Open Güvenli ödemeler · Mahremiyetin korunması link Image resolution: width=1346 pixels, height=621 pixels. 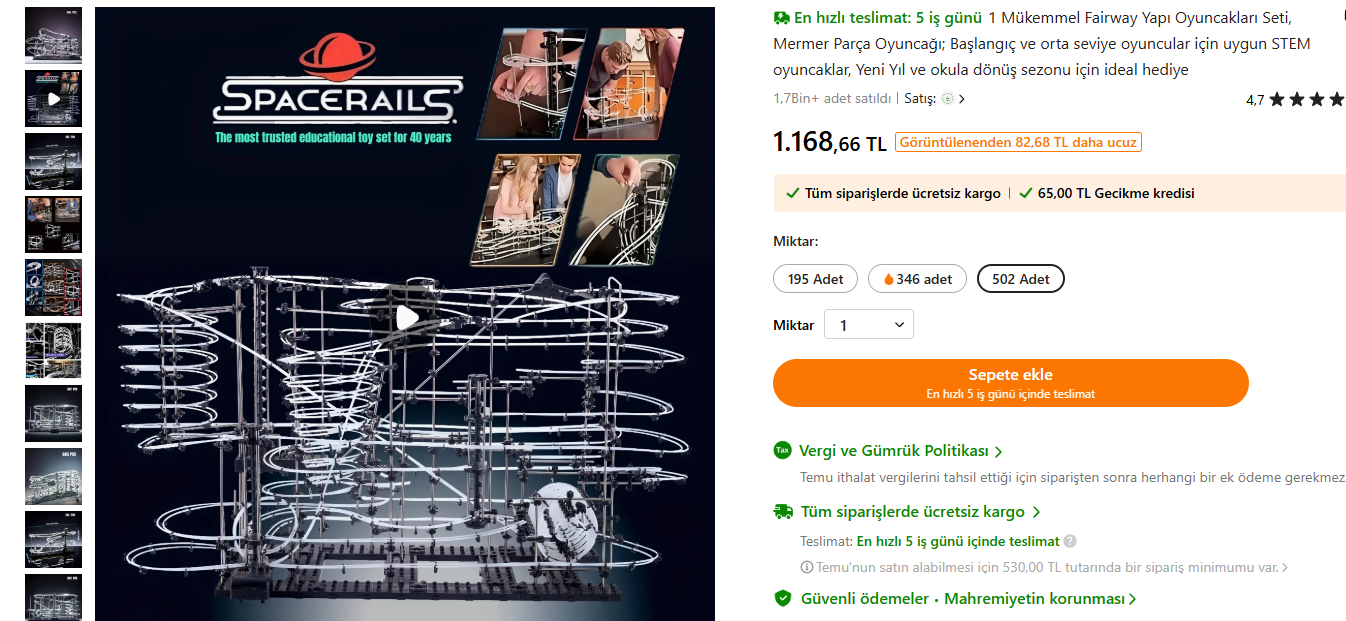(x=968, y=599)
